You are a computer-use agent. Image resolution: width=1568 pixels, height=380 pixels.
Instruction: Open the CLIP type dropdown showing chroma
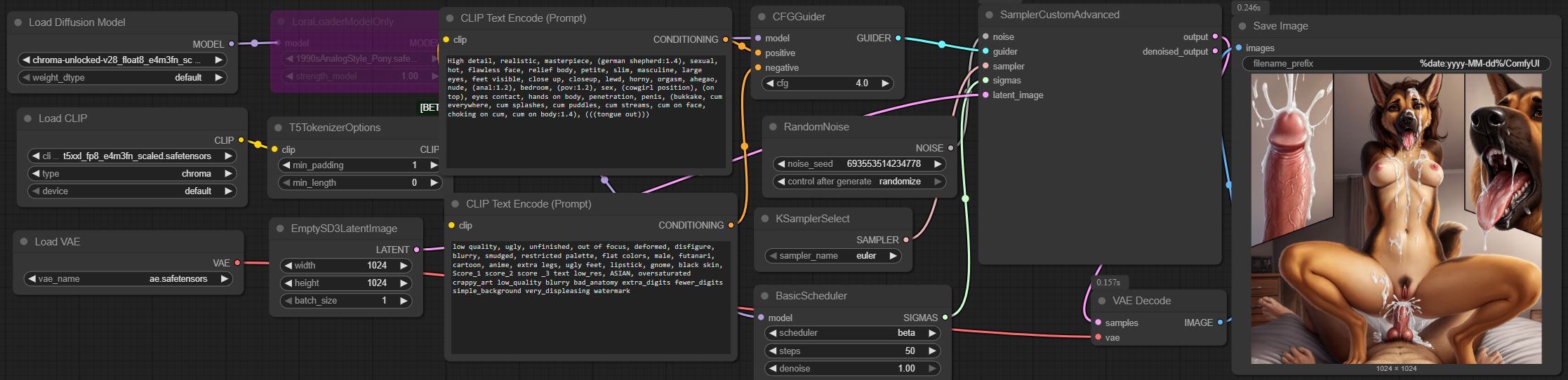point(133,173)
